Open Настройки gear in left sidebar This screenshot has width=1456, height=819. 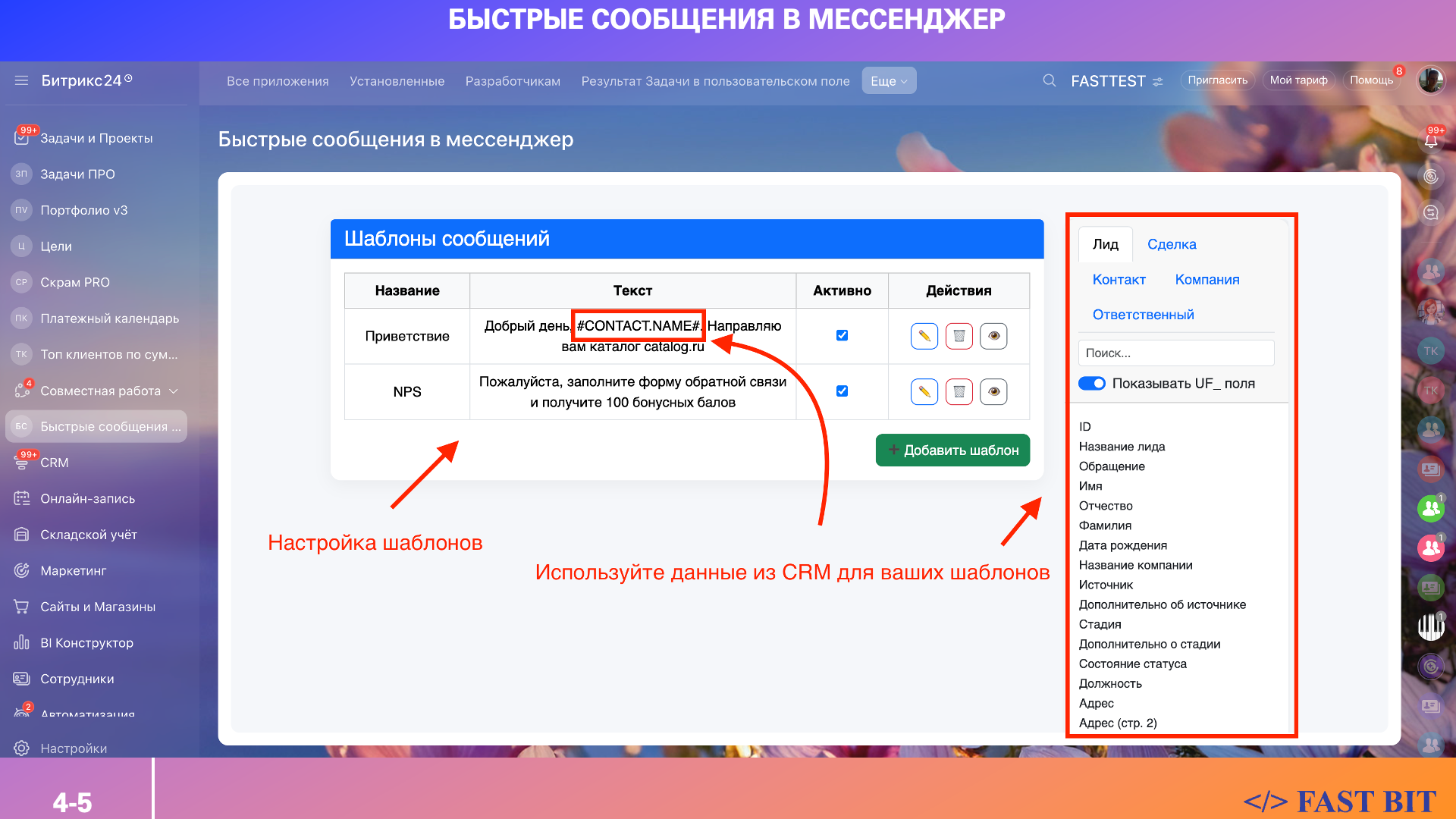[22, 748]
